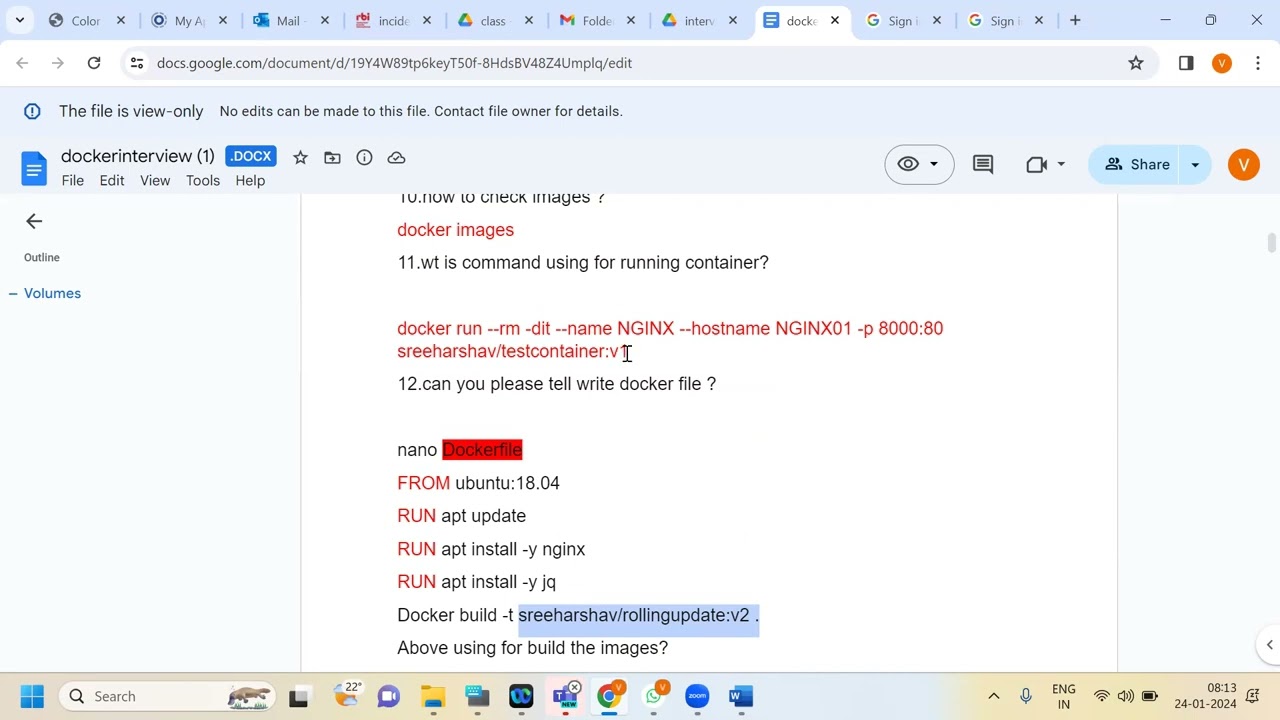Expand the video call options arrow
Viewport: 1280px width, 720px height.
(x=1061, y=164)
